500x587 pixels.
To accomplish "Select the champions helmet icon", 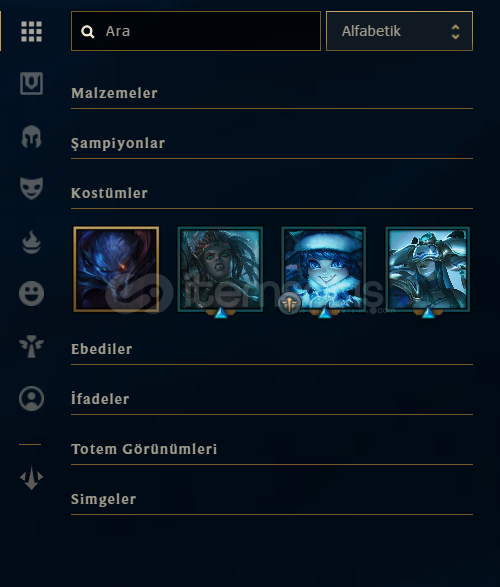I will pos(31,137).
